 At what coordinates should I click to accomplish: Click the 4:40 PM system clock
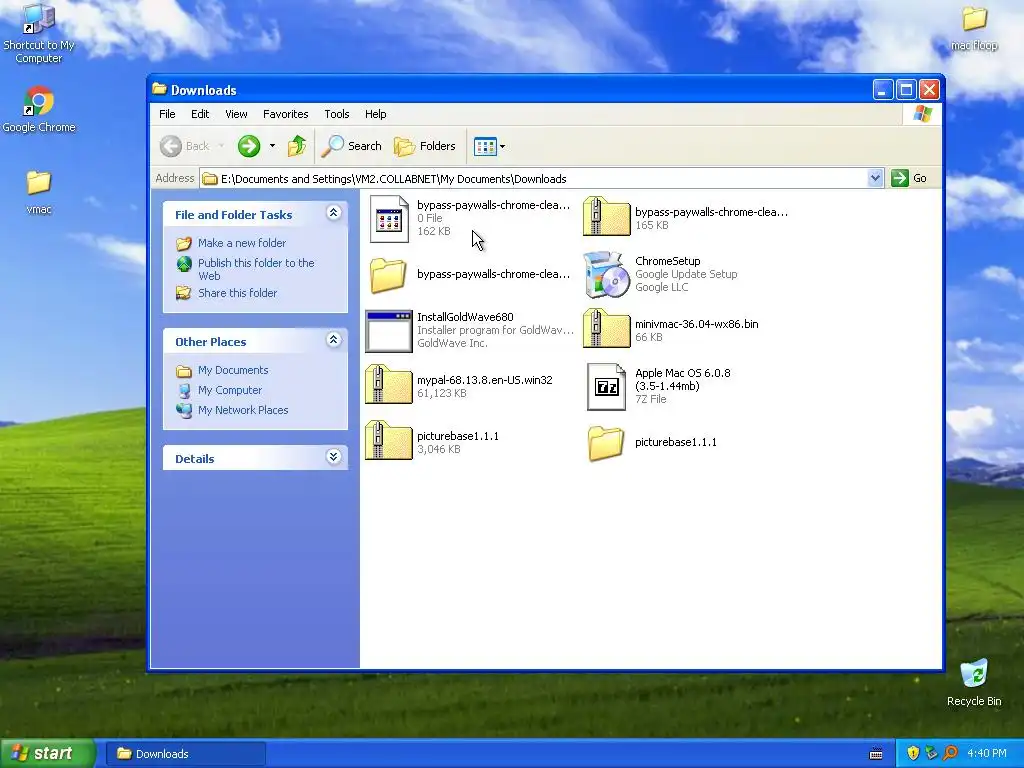tap(987, 754)
